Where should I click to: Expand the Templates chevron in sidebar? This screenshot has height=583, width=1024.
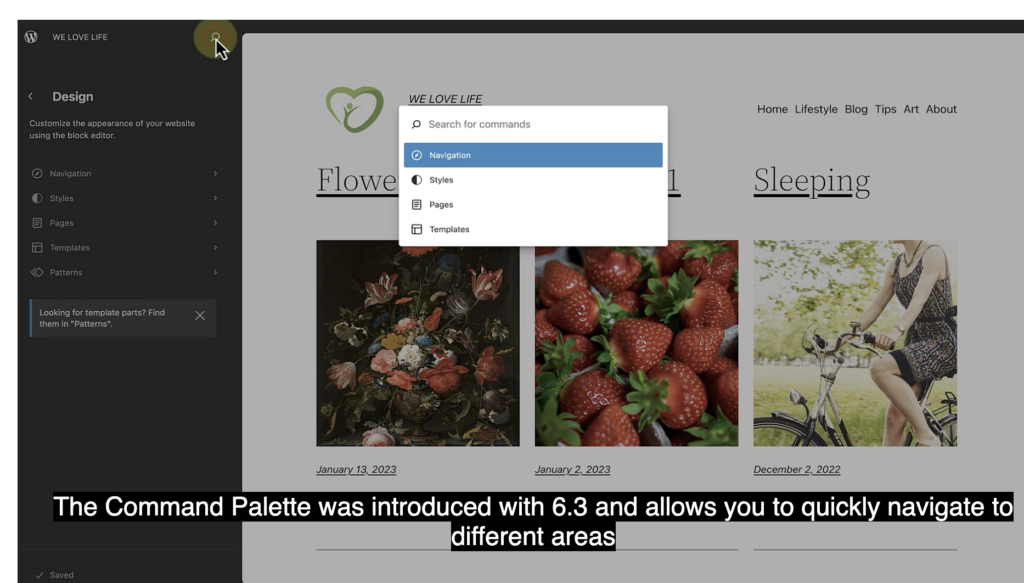click(x=215, y=248)
